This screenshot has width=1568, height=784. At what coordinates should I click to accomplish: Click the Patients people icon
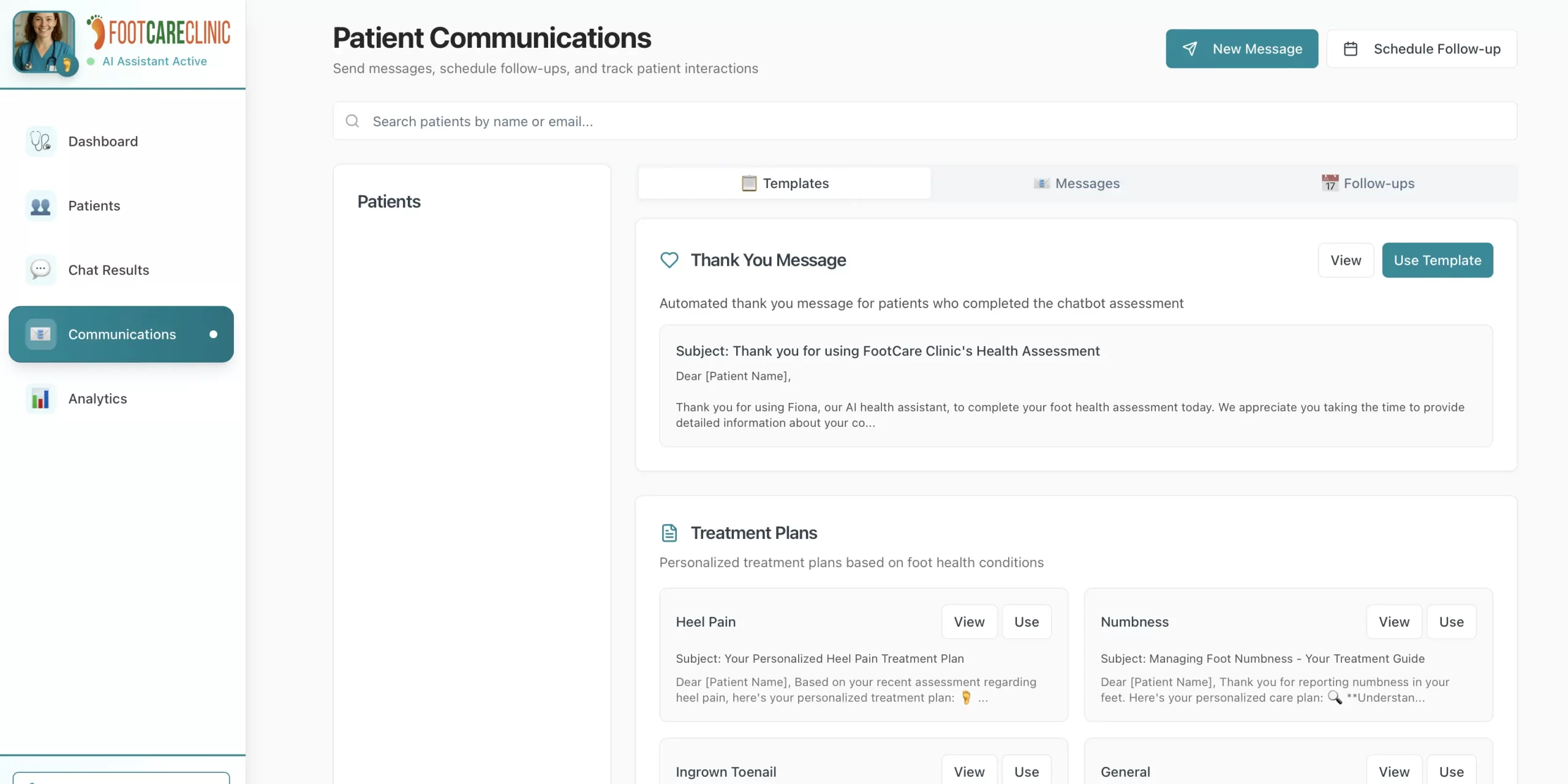40,206
